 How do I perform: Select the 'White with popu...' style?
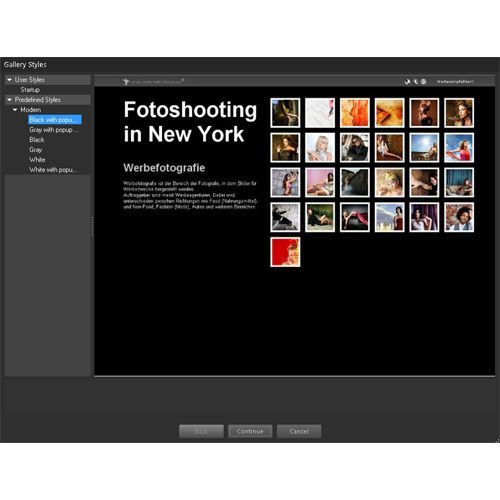tap(53, 170)
